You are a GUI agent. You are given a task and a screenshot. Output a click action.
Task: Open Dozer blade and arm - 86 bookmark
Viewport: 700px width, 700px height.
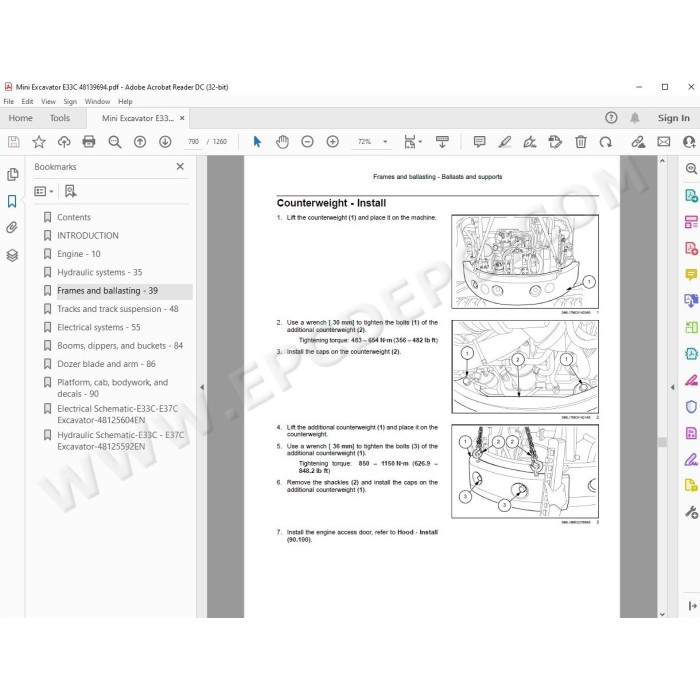point(106,364)
